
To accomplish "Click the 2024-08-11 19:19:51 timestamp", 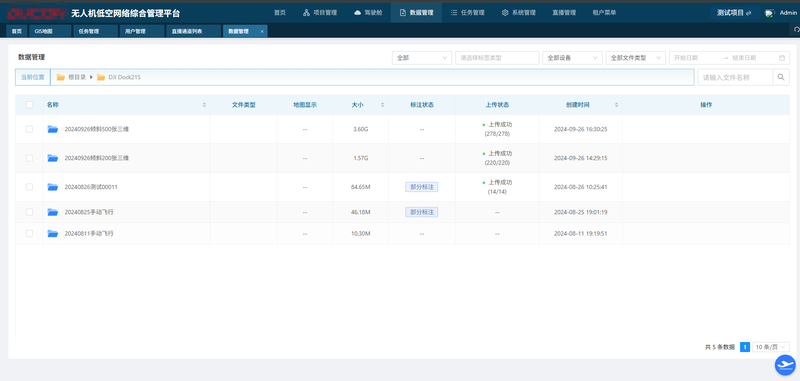I will (581, 234).
